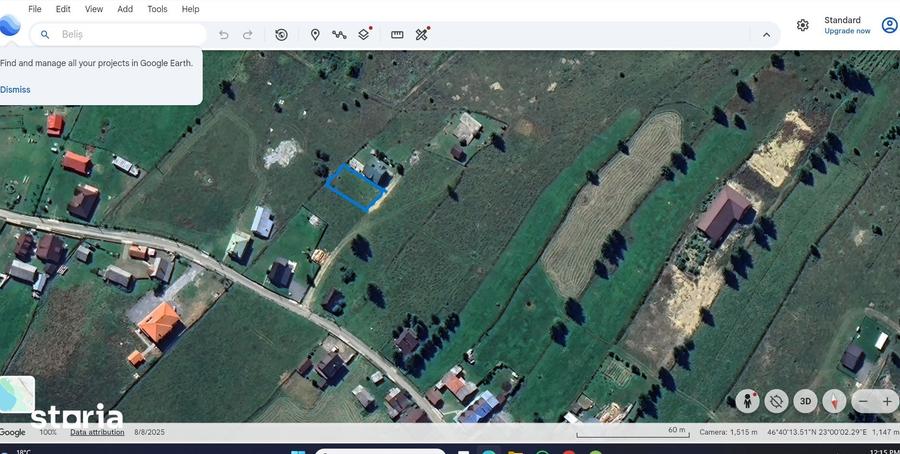This screenshot has height=454, width=900.
Task: Open the map layers icon
Action: click(364, 34)
